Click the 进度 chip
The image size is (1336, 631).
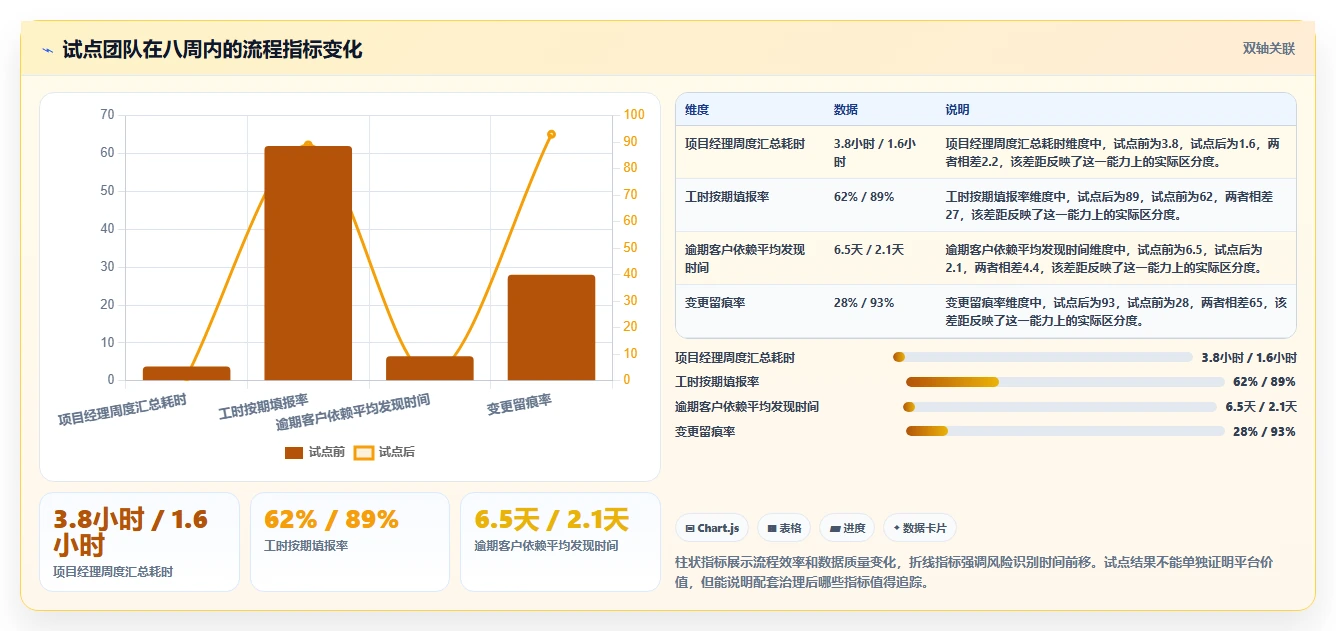pos(847,528)
